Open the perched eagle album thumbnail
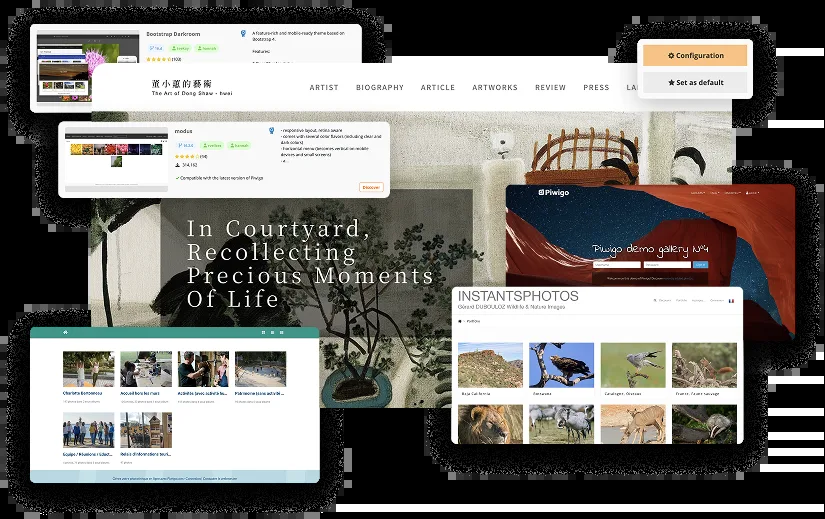Viewport: 825px width, 519px height. pos(561,365)
